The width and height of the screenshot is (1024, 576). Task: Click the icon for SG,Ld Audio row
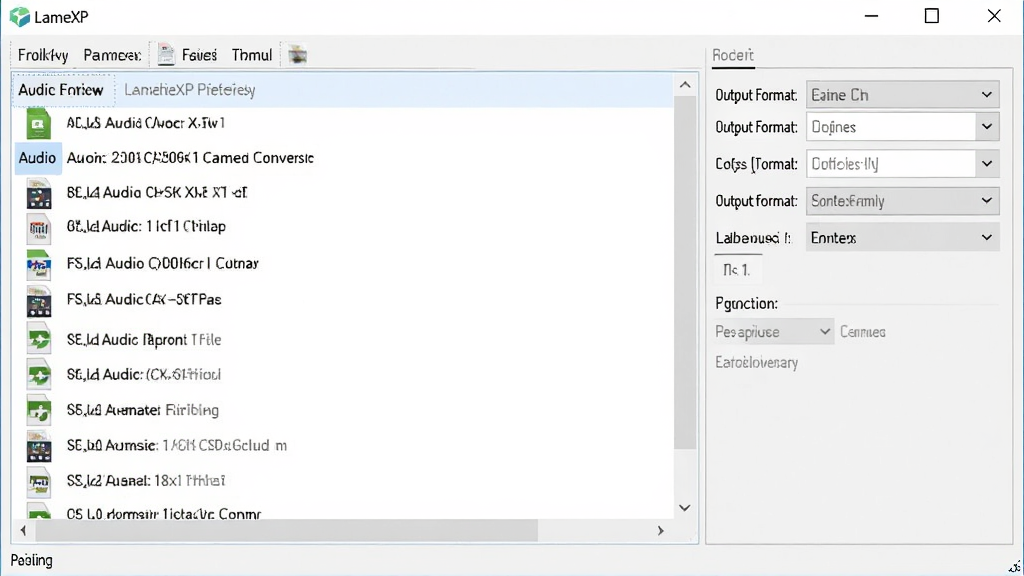coord(39,374)
